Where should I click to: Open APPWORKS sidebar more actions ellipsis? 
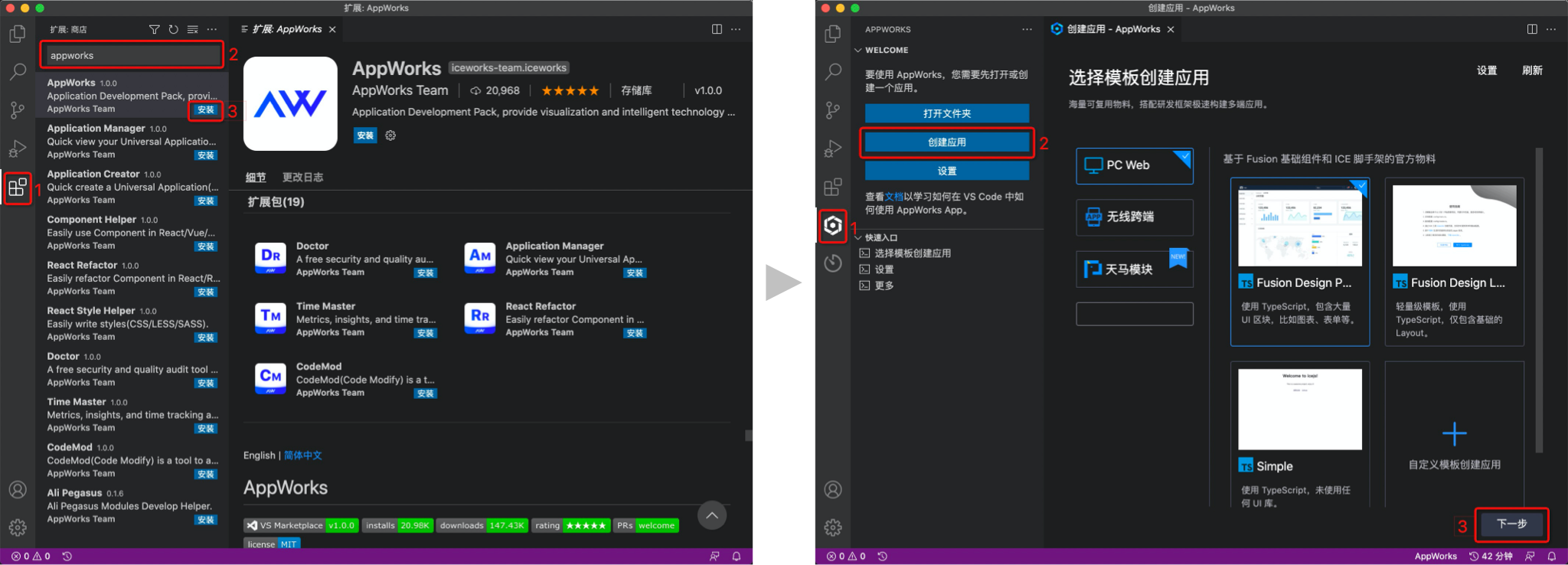1027,29
